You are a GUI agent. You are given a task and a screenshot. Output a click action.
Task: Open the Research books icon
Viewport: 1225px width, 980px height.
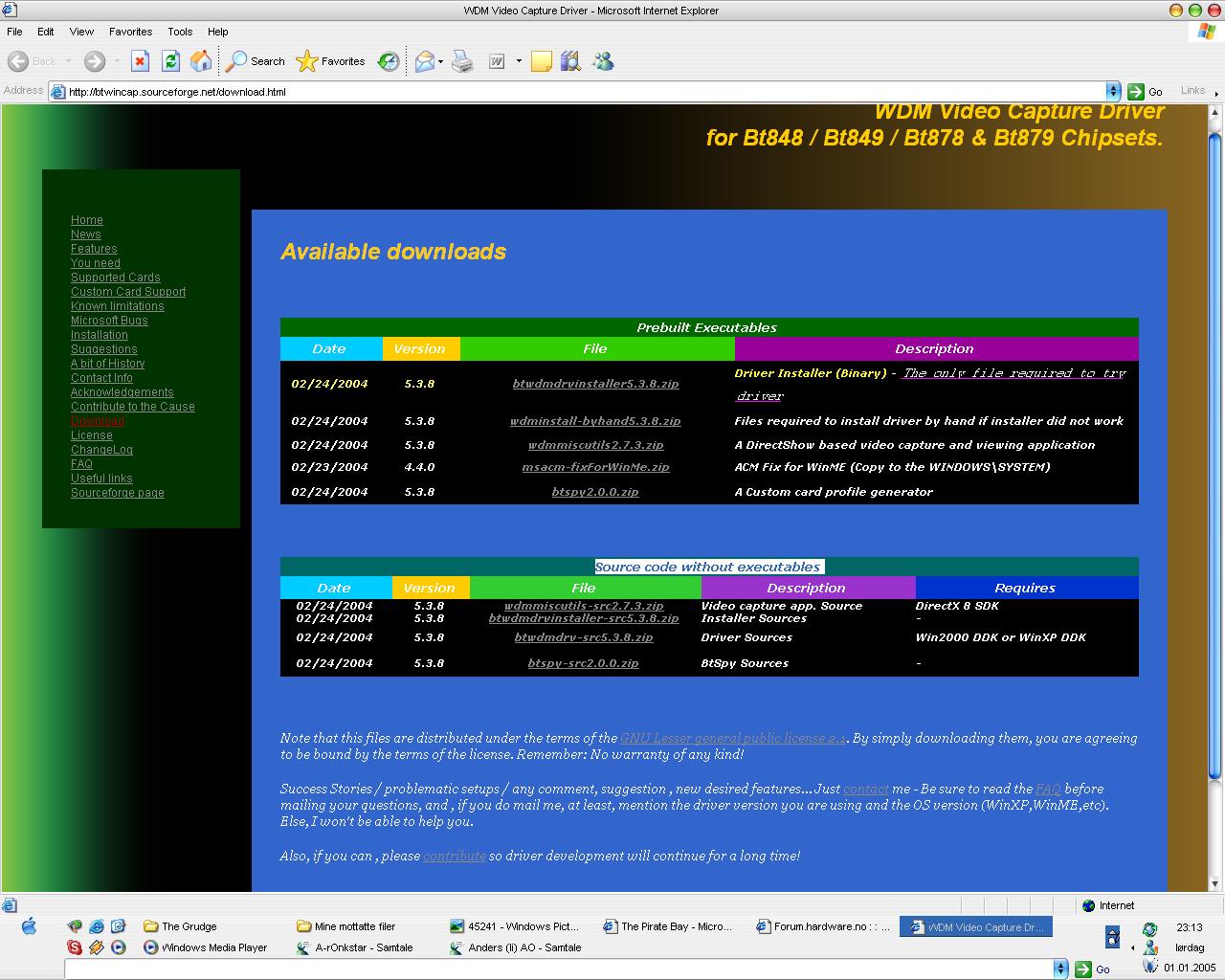pos(571,61)
